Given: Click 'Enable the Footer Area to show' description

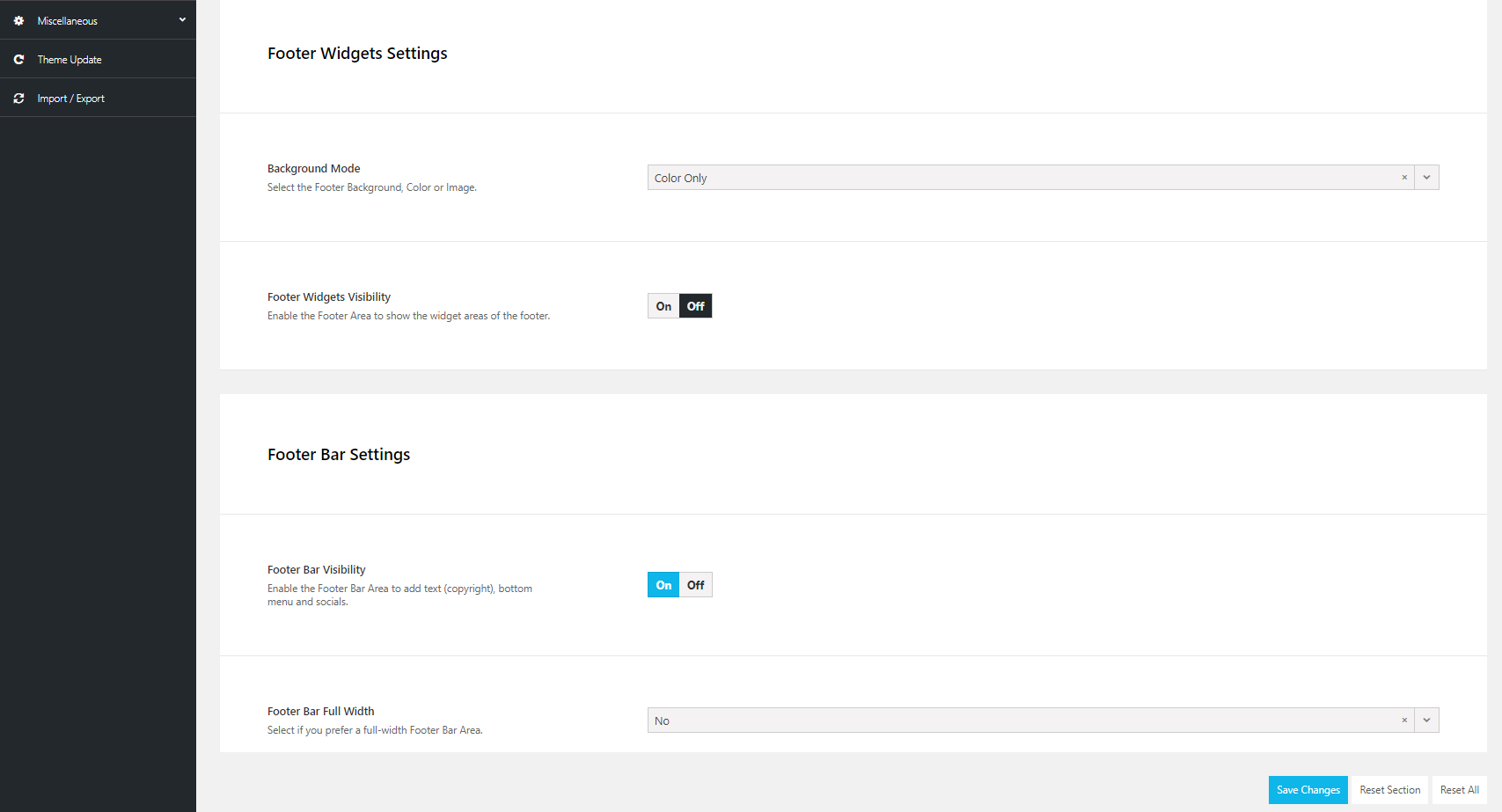Looking at the screenshot, I should pyautogui.click(x=409, y=316).
